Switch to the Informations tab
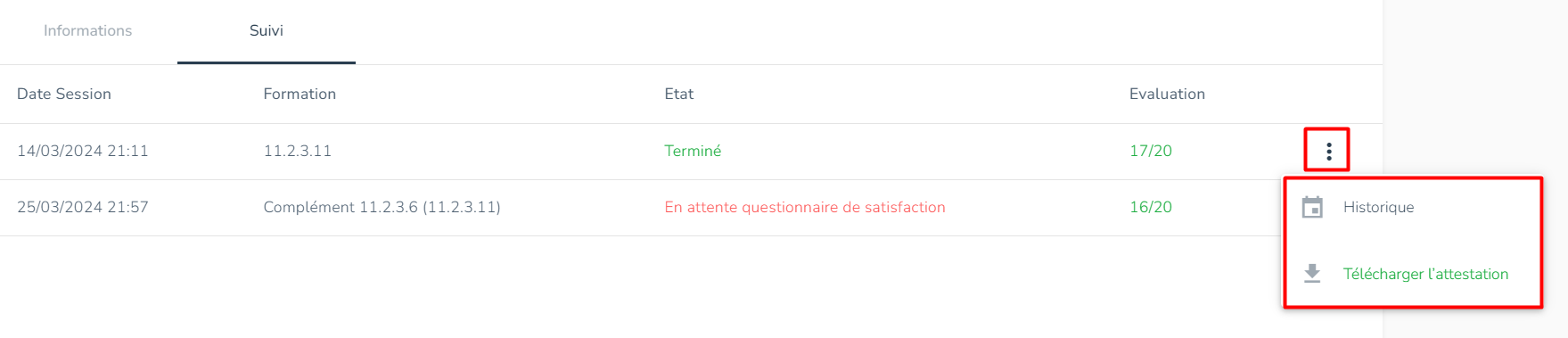Viewport: 1568px width, 338px height. pos(87,31)
